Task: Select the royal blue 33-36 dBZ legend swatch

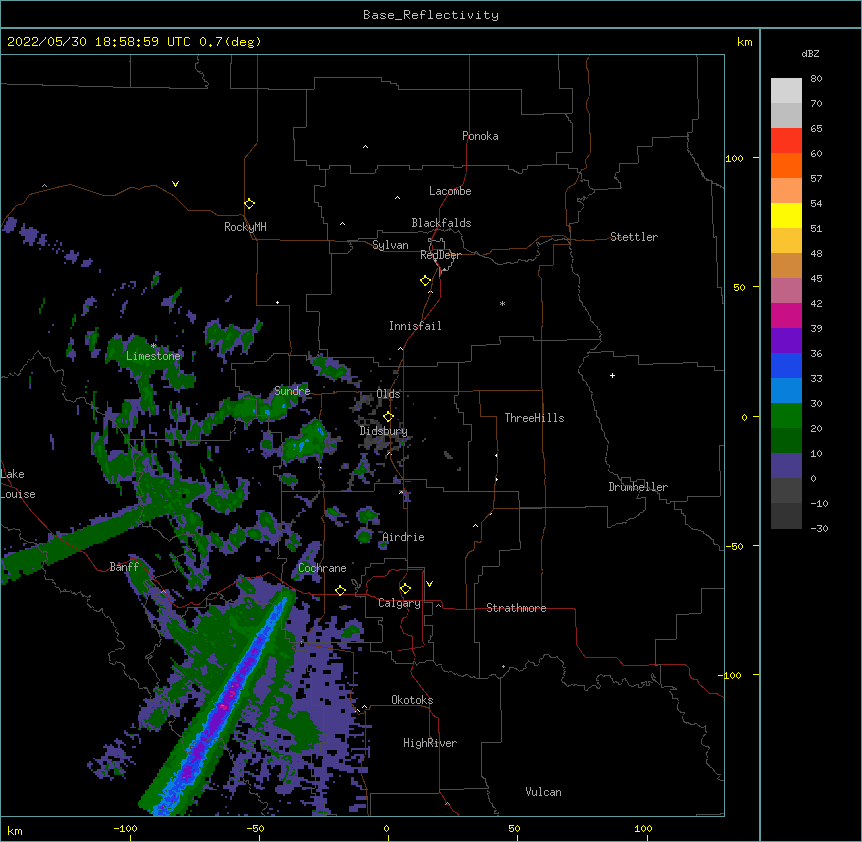Action: [786, 365]
